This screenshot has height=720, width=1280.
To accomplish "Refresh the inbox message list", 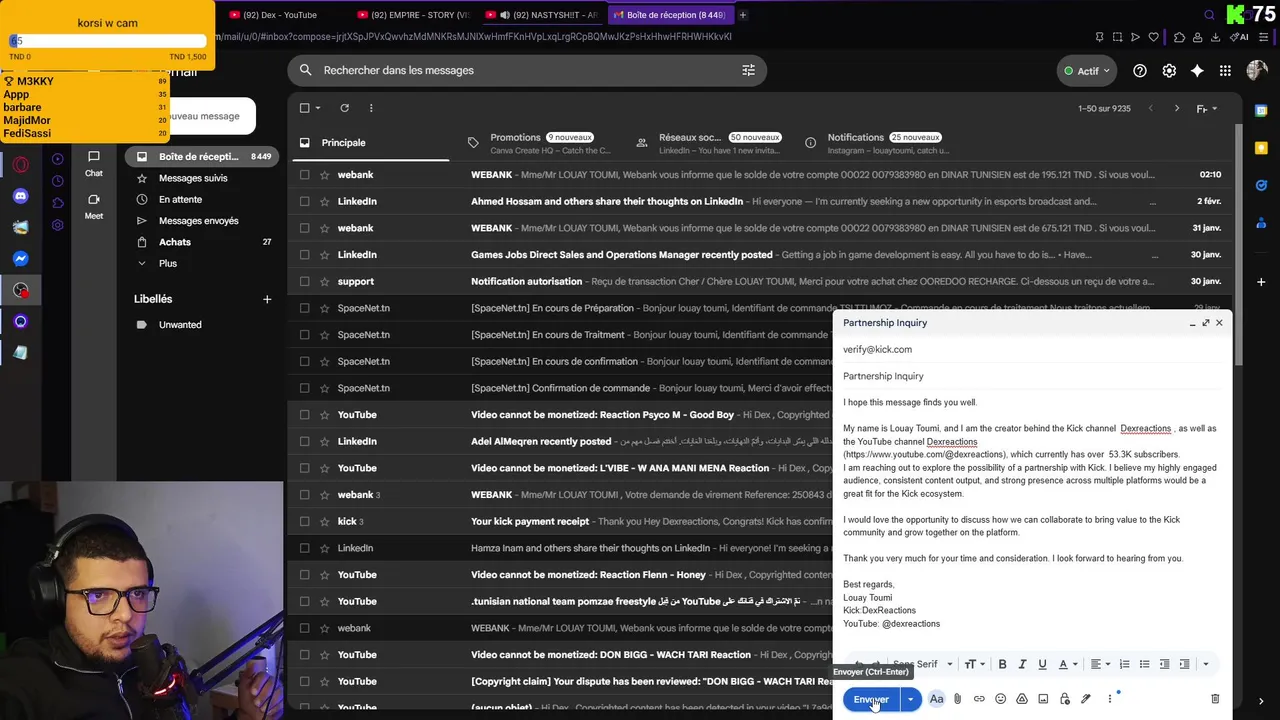I will [344, 108].
